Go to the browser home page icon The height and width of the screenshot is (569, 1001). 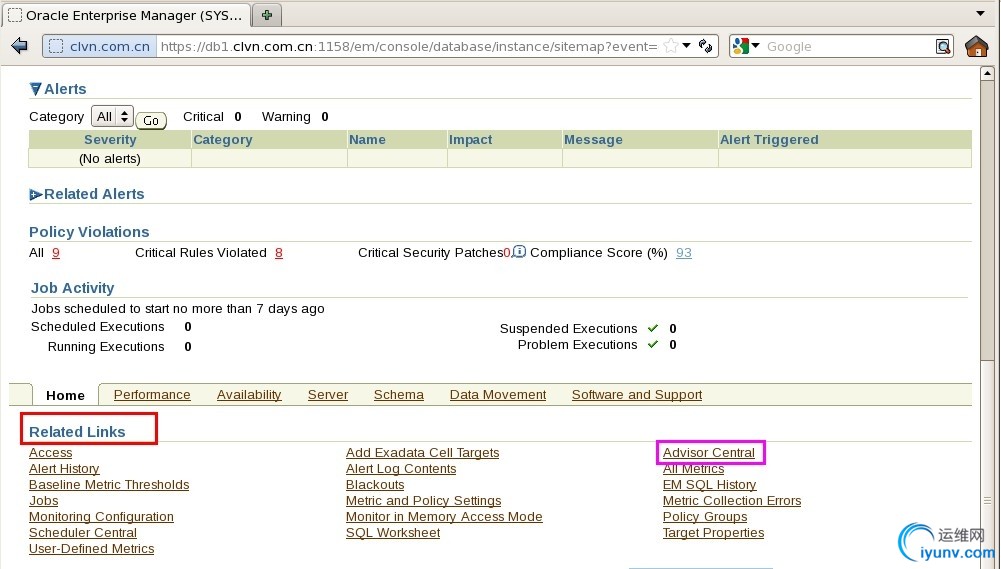click(976, 46)
